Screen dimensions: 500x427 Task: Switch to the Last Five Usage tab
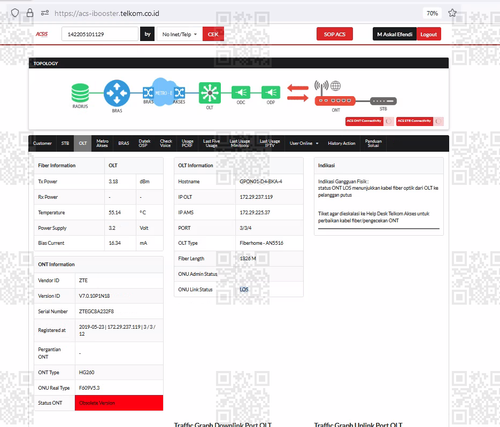(x=211, y=143)
